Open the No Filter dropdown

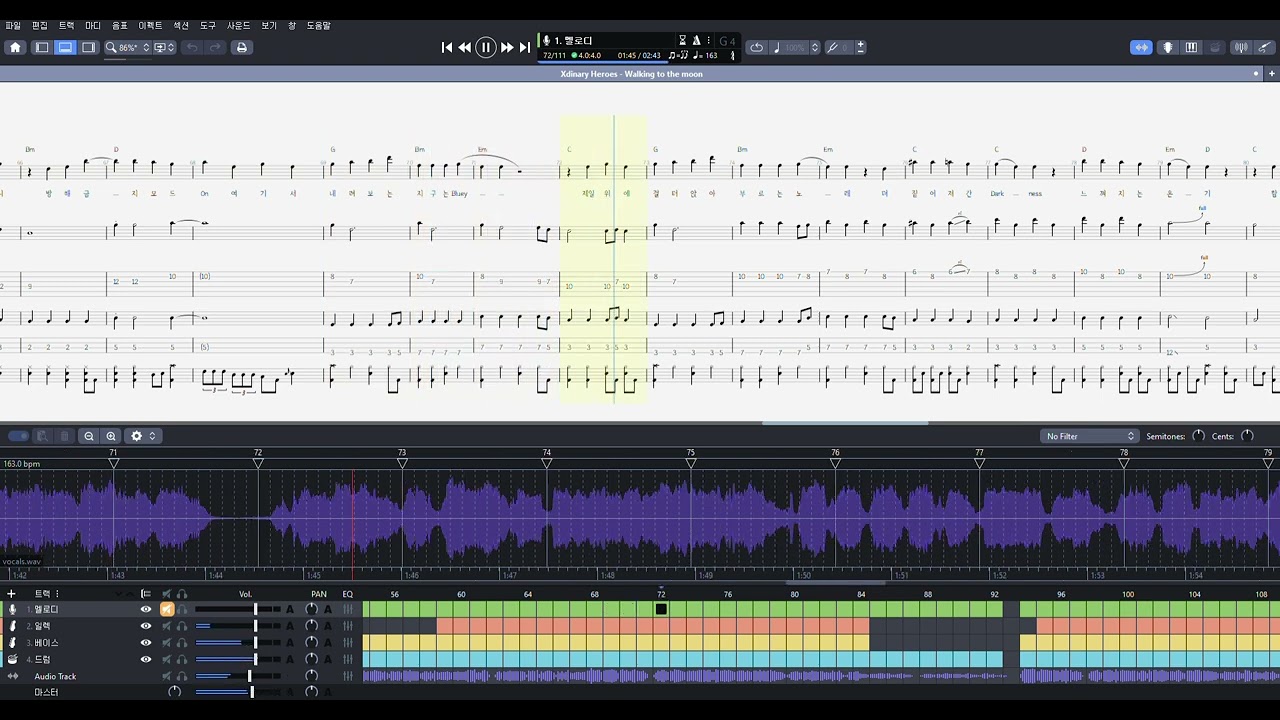coord(1089,436)
